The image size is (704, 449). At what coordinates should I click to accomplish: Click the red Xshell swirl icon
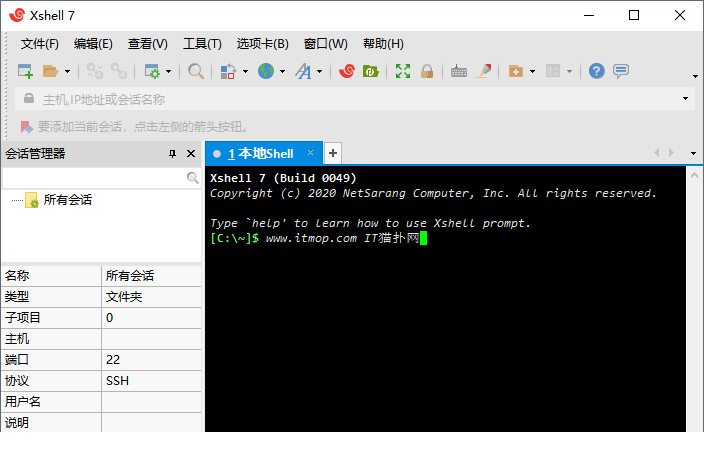click(347, 71)
